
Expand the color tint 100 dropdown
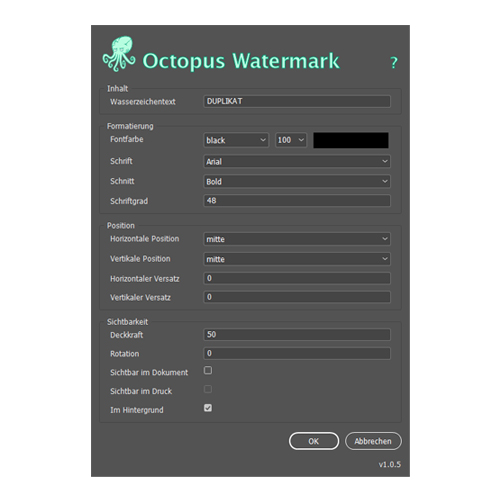pyautogui.click(x=291, y=140)
